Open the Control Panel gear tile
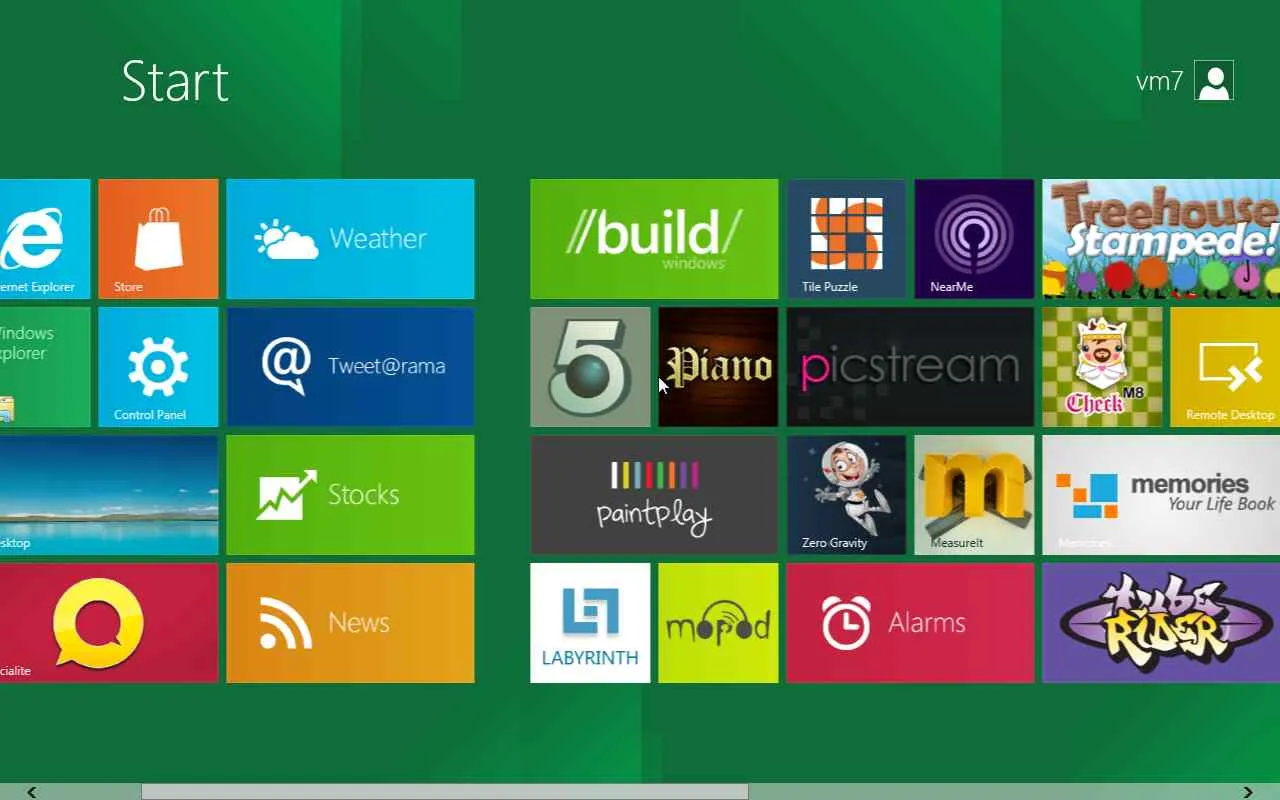The height and width of the screenshot is (800, 1280). pos(158,367)
